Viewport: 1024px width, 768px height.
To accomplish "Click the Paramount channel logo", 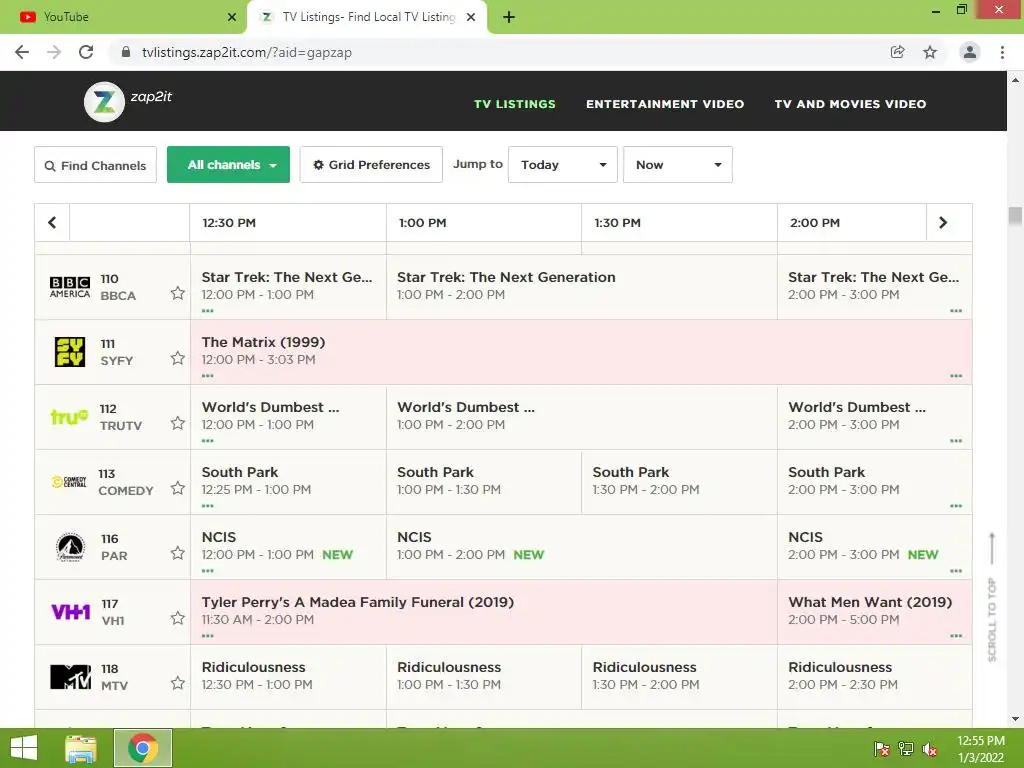I will 70,547.
